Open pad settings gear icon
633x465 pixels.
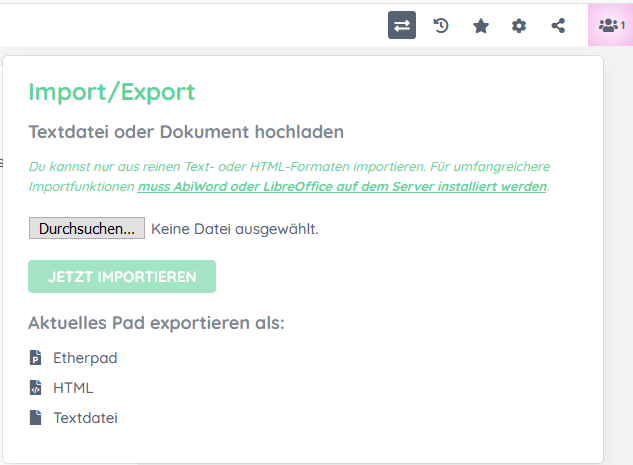(x=519, y=26)
